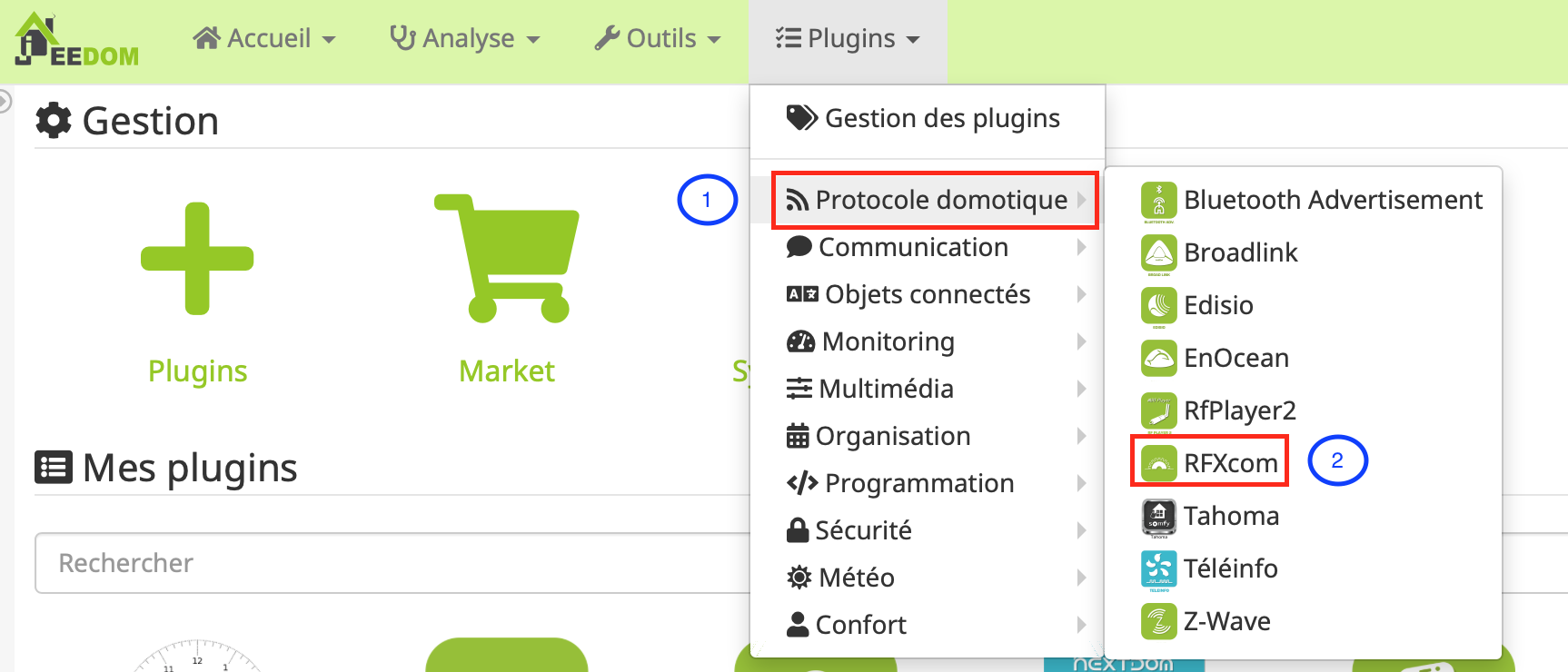Expand the Communication submenu
Viewport: 1568px width, 672px height.
pyautogui.click(x=913, y=247)
